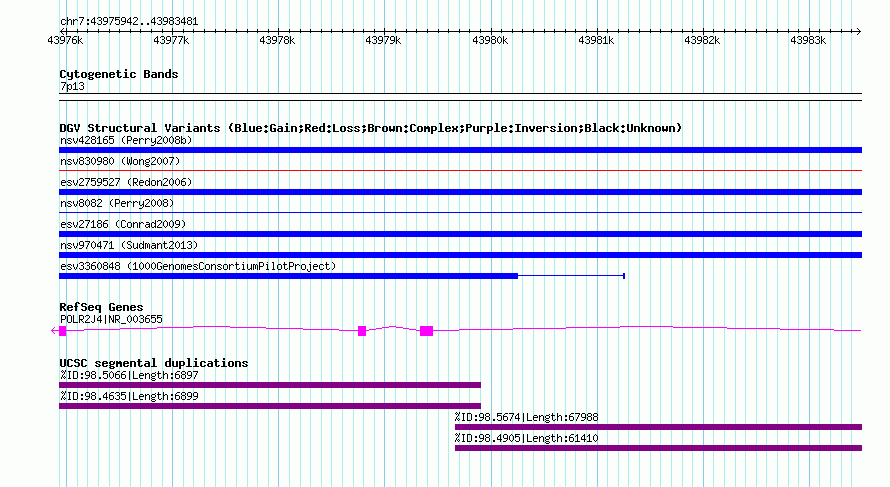Click the blue bar for nsv428165
This screenshot has height=487, width=890.
(460, 150)
